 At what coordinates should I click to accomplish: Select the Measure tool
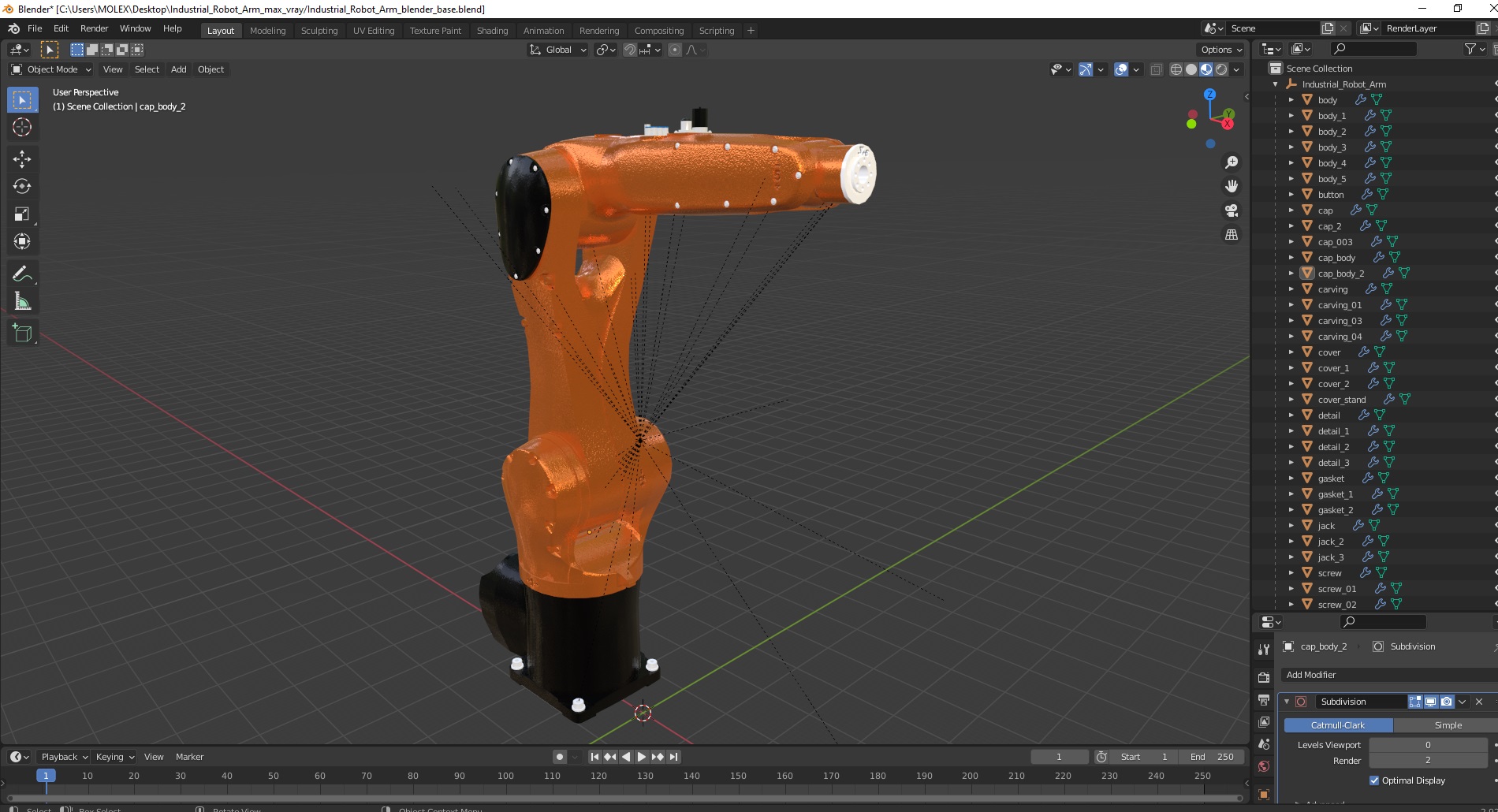pos(22,301)
